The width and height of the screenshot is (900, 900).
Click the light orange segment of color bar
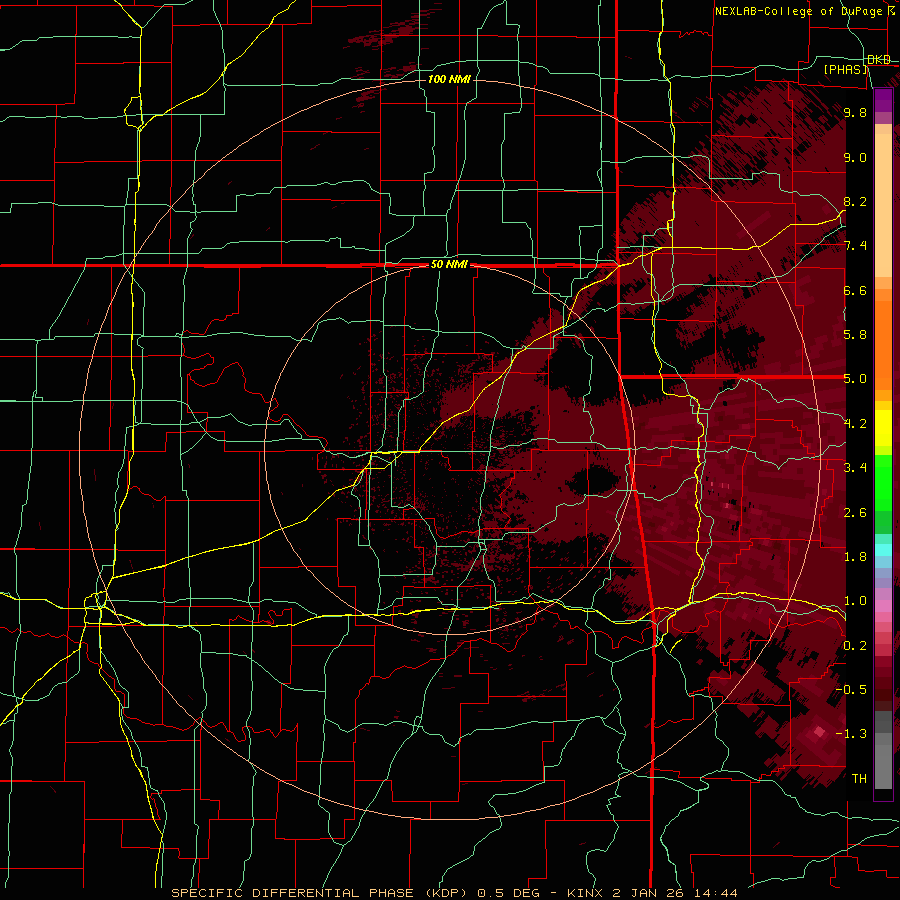pyautogui.click(x=883, y=207)
